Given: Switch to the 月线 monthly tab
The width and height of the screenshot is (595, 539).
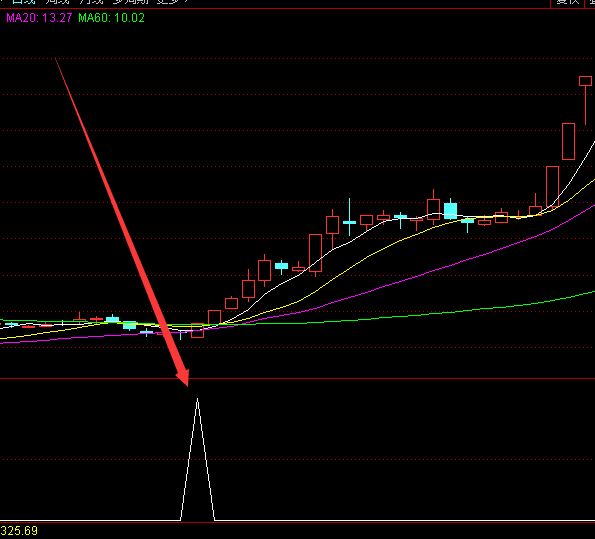Looking at the screenshot, I should (92, 2).
